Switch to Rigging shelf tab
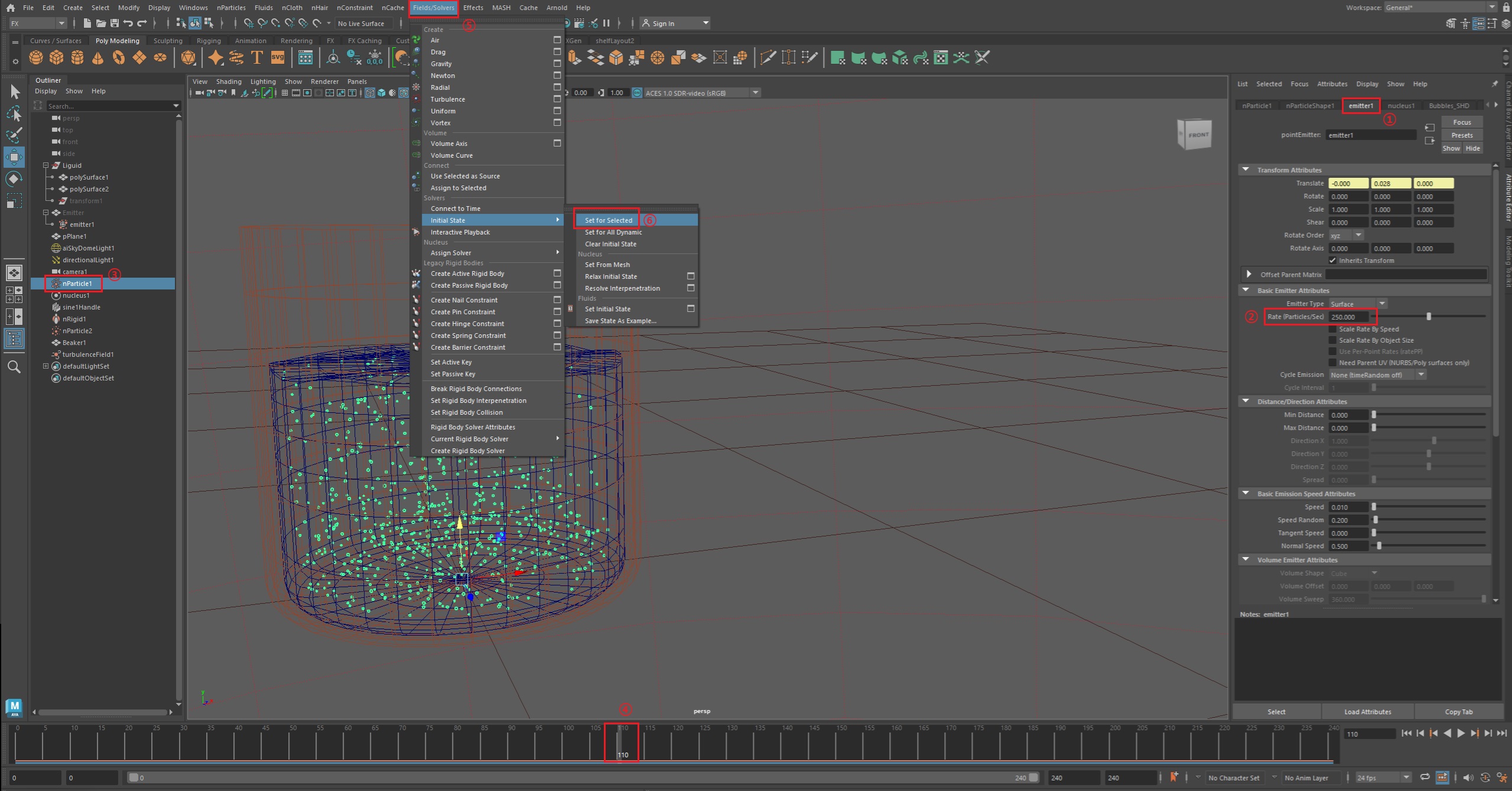1512x791 pixels. click(209, 41)
